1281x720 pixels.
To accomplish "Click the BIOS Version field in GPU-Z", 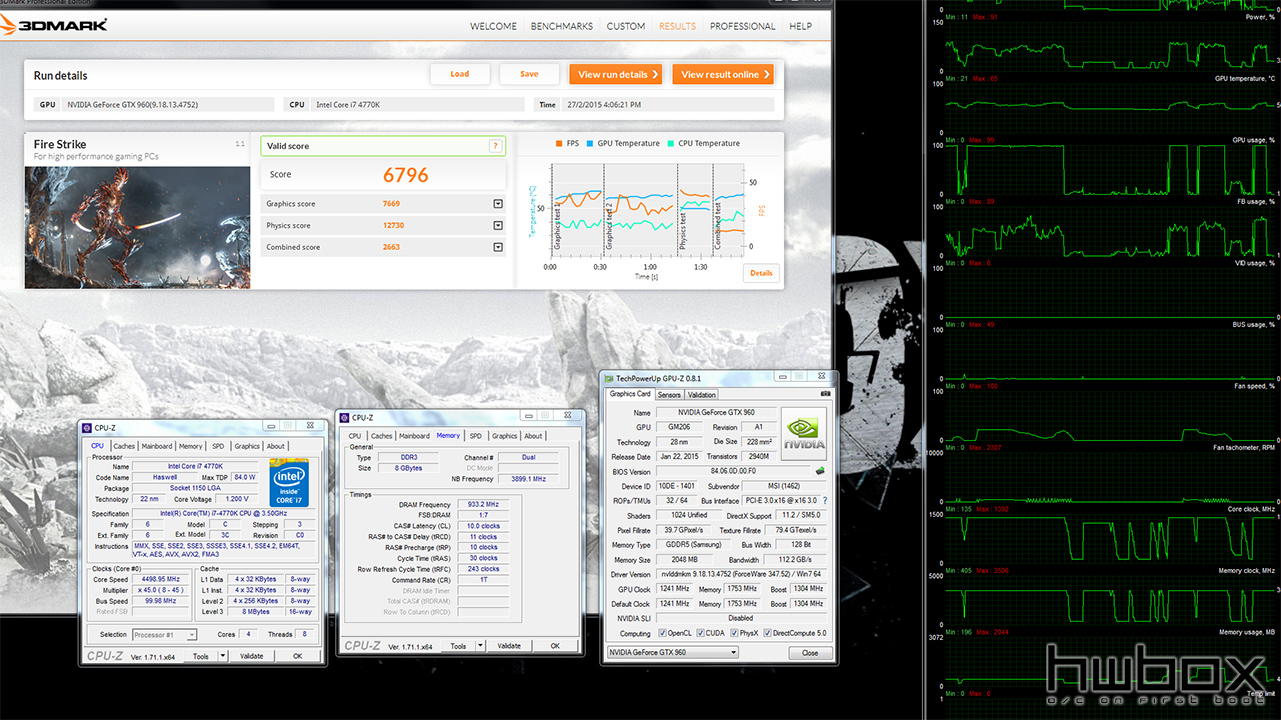I will point(733,470).
